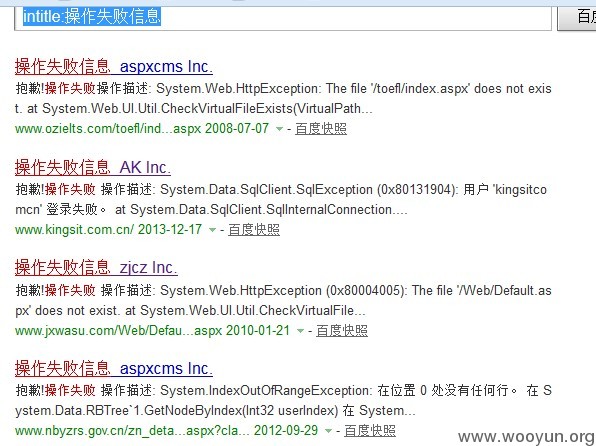Click snippet mentioning SqlException (0x80131904)
The height and width of the screenshot is (446, 596).
coord(281,200)
